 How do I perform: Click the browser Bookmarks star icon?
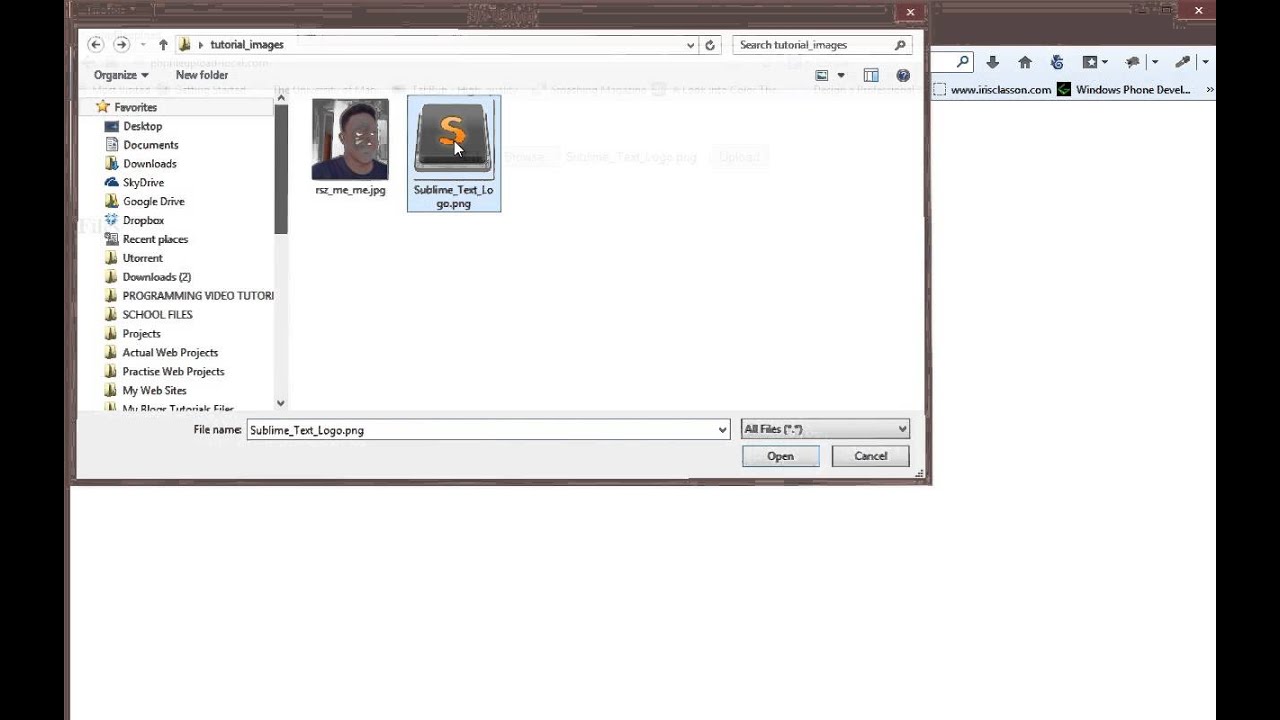[x=1090, y=62]
